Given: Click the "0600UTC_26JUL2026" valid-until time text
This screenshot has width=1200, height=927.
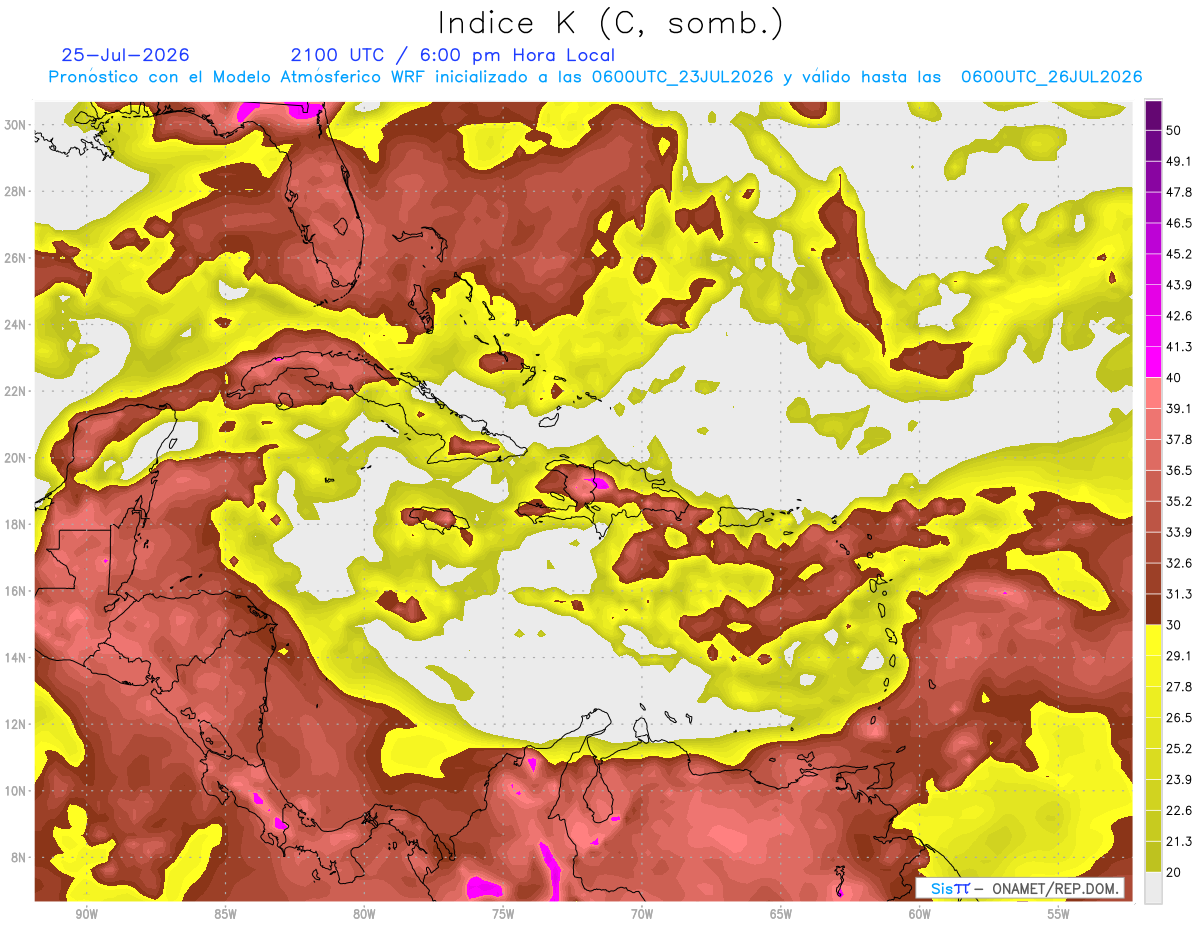Looking at the screenshot, I should click(1051, 77).
